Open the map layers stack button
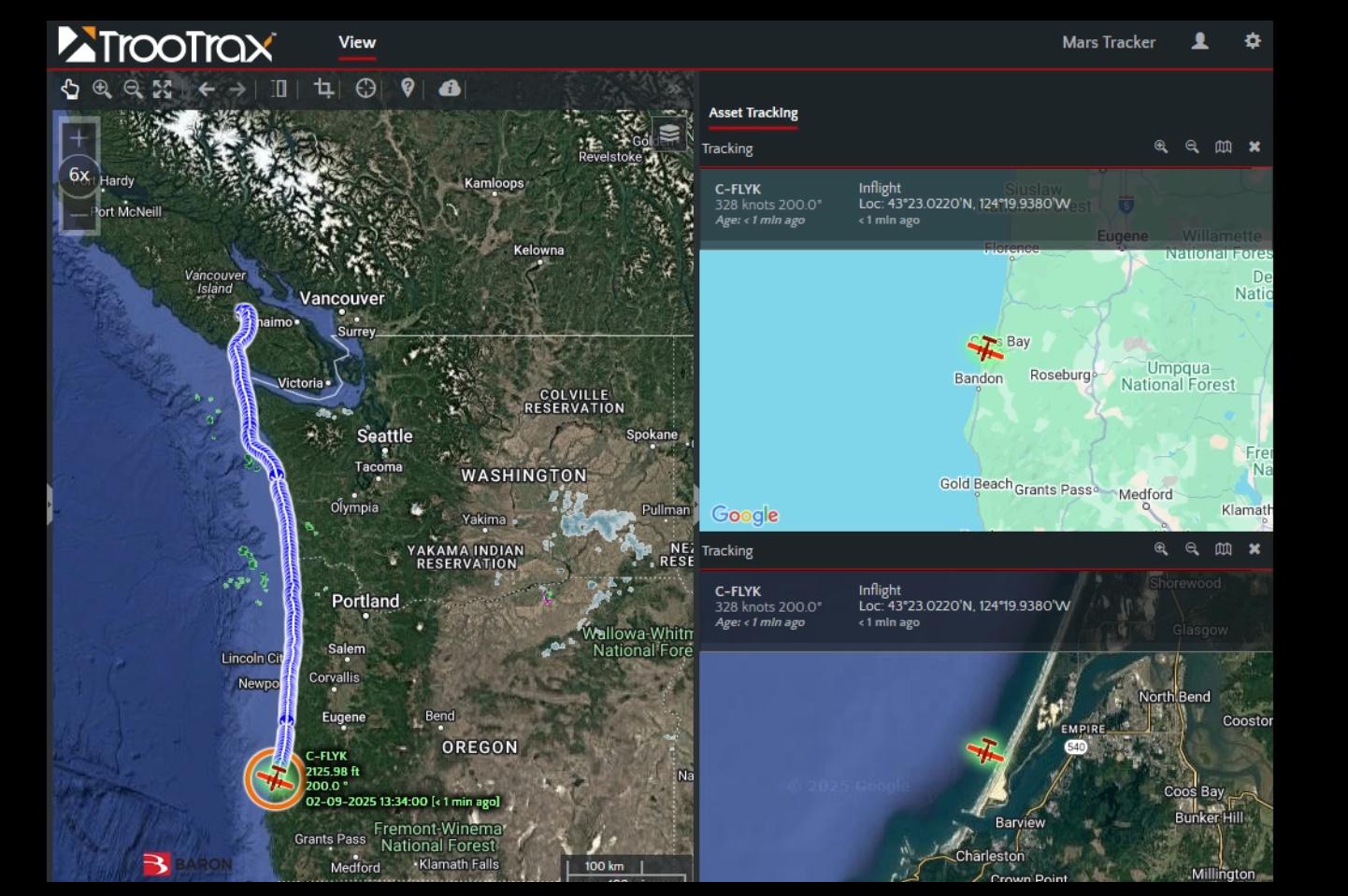Viewport: 1348px width, 896px height. point(669,134)
